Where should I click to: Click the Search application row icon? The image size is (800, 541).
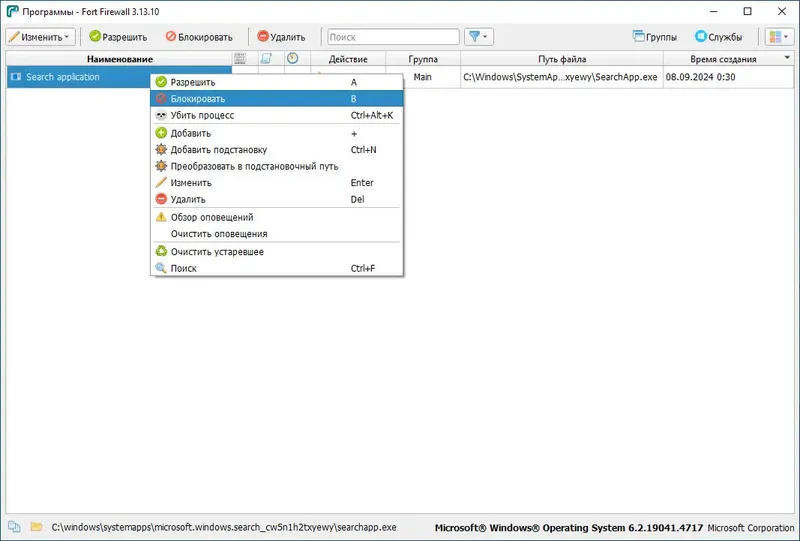click(16, 77)
